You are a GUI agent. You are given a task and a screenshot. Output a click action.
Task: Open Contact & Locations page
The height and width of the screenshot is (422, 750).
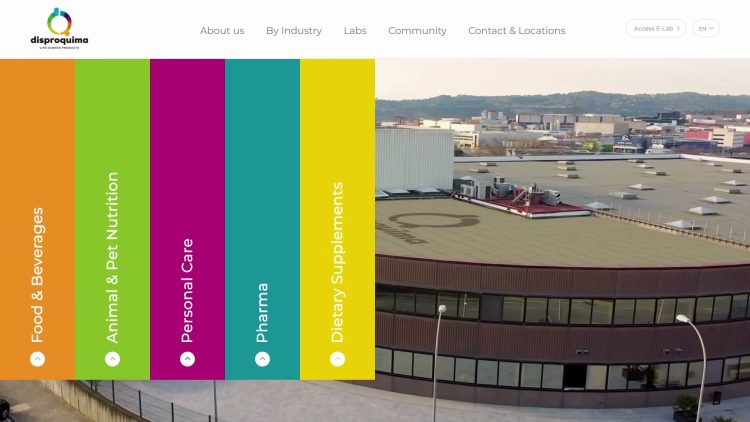pyautogui.click(x=517, y=31)
